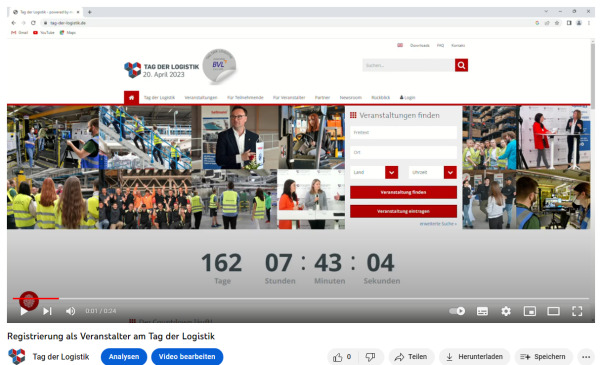
Task: Select the Rückblick menu item
Action: point(380,98)
